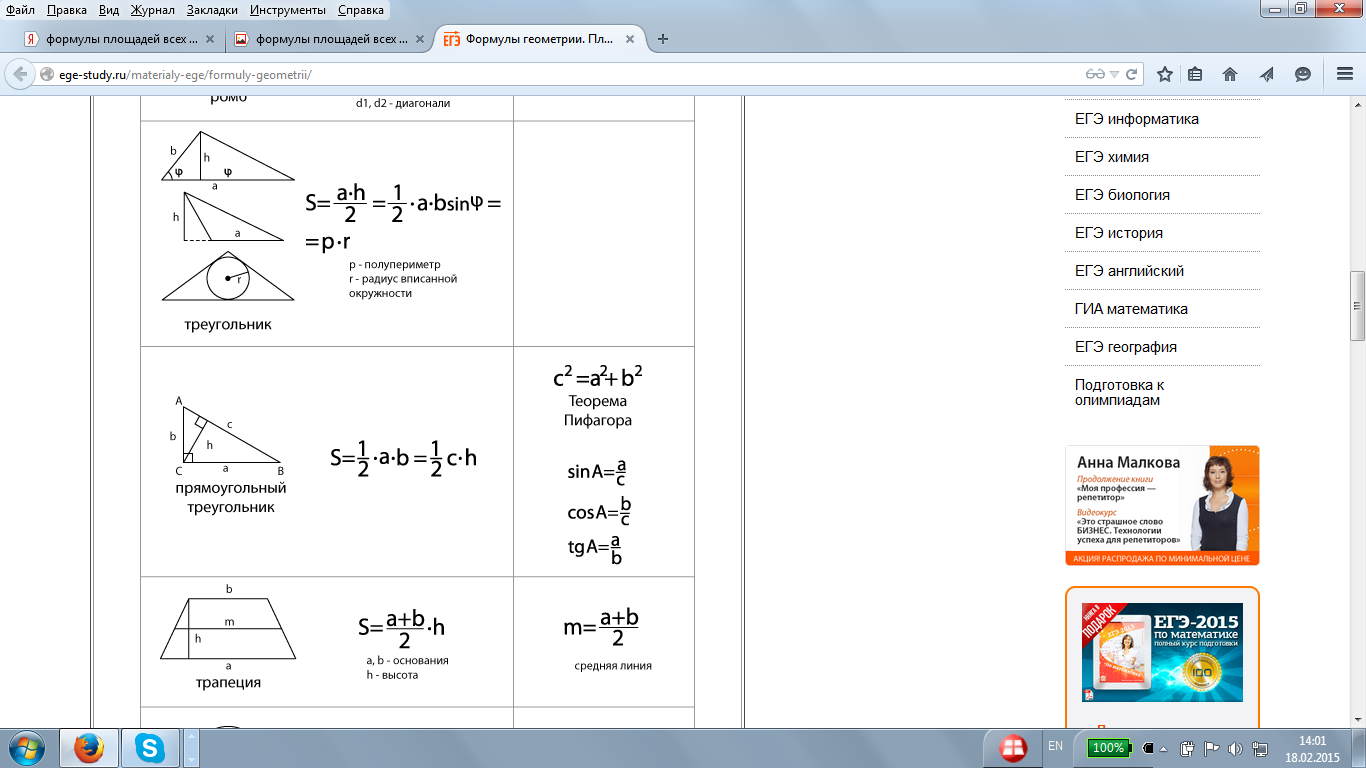Viewport: 1366px width, 768px height.
Task: Click the 'a, b - основания' text
Action: click(407, 661)
